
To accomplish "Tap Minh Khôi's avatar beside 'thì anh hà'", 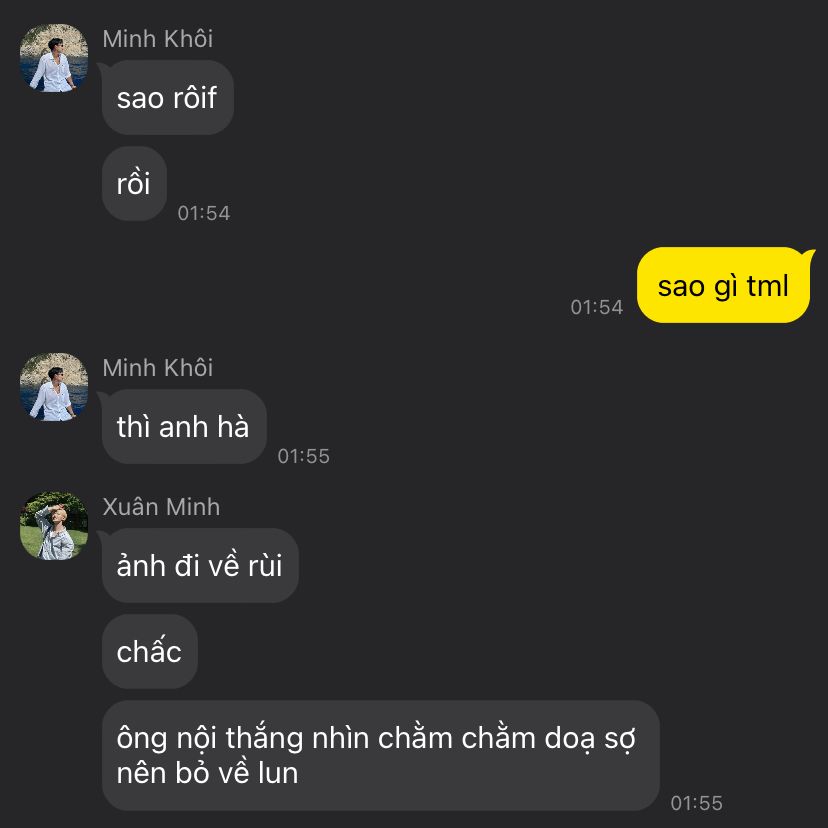I will coord(54,387).
